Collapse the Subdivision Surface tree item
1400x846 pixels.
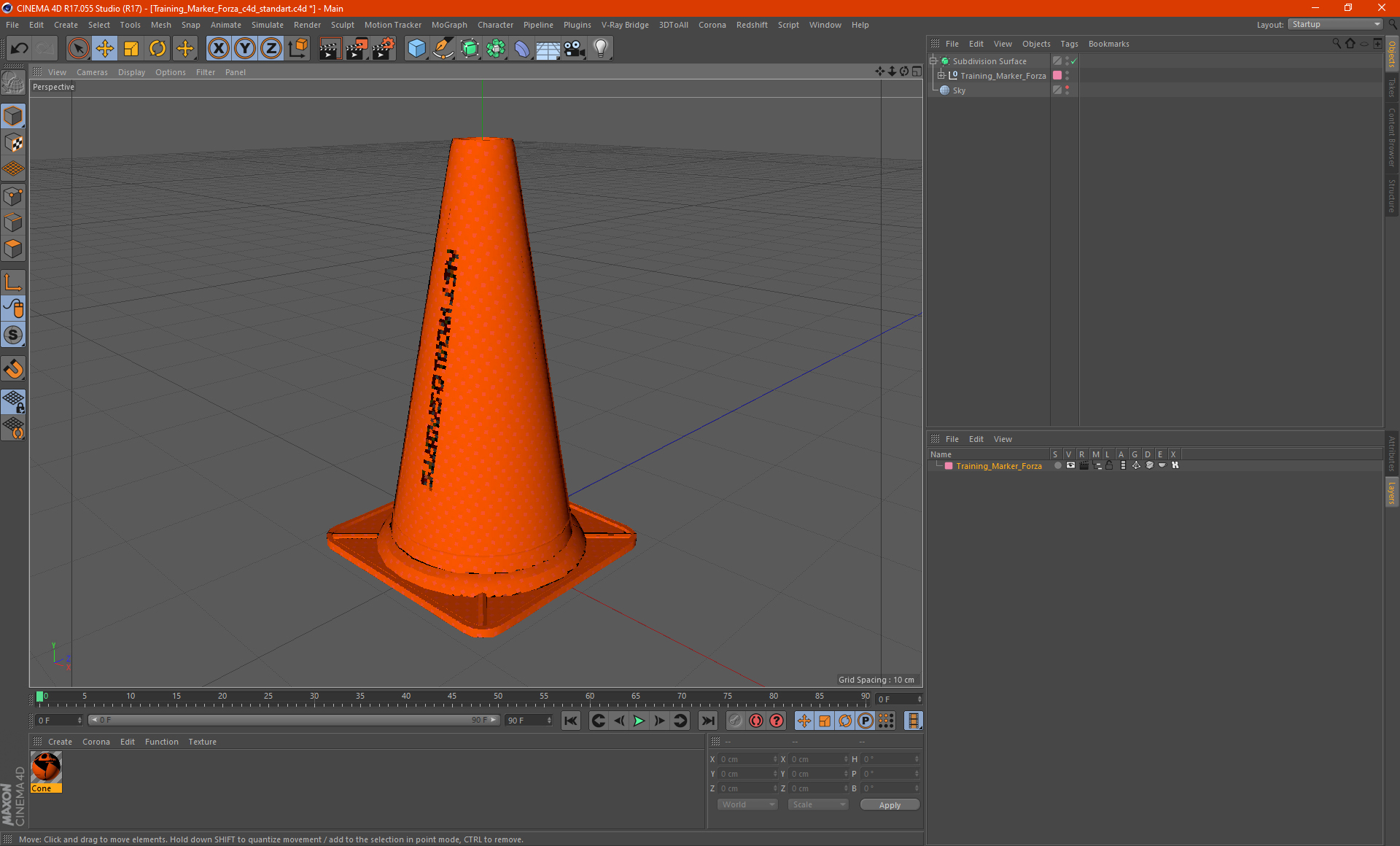pos(933,61)
